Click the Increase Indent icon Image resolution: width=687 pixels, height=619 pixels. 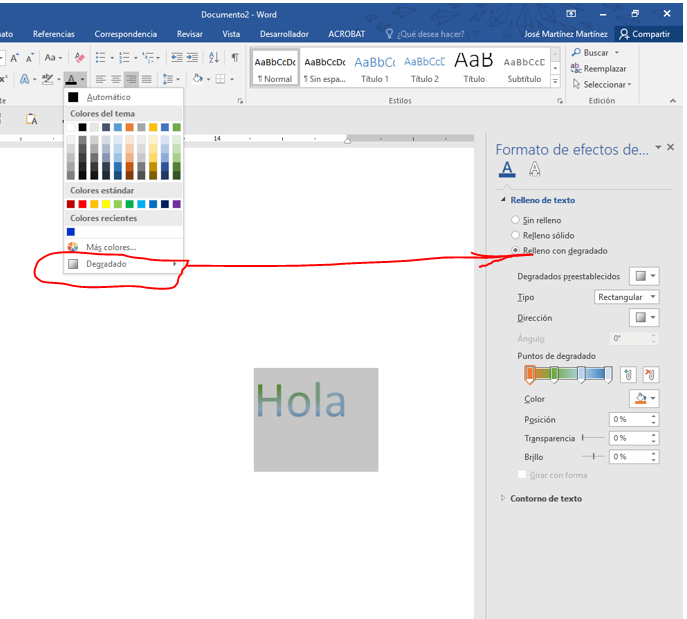192,57
